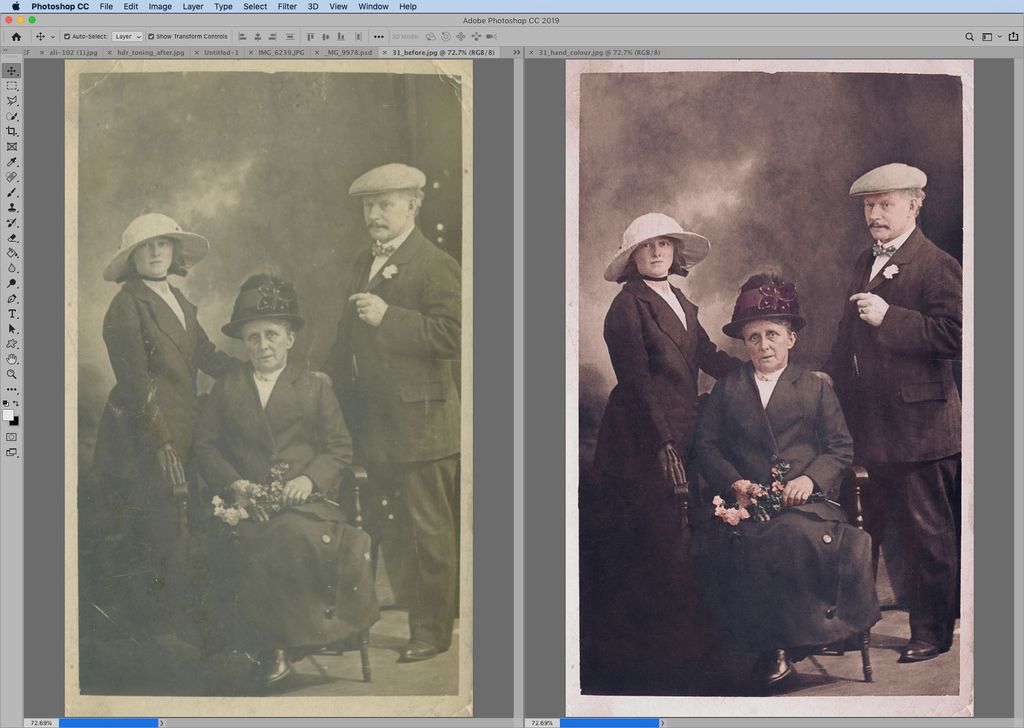Screen dimensions: 1024x728
Task: Click the Home button in the options bar
Action: pyautogui.click(x=15, y=36)
